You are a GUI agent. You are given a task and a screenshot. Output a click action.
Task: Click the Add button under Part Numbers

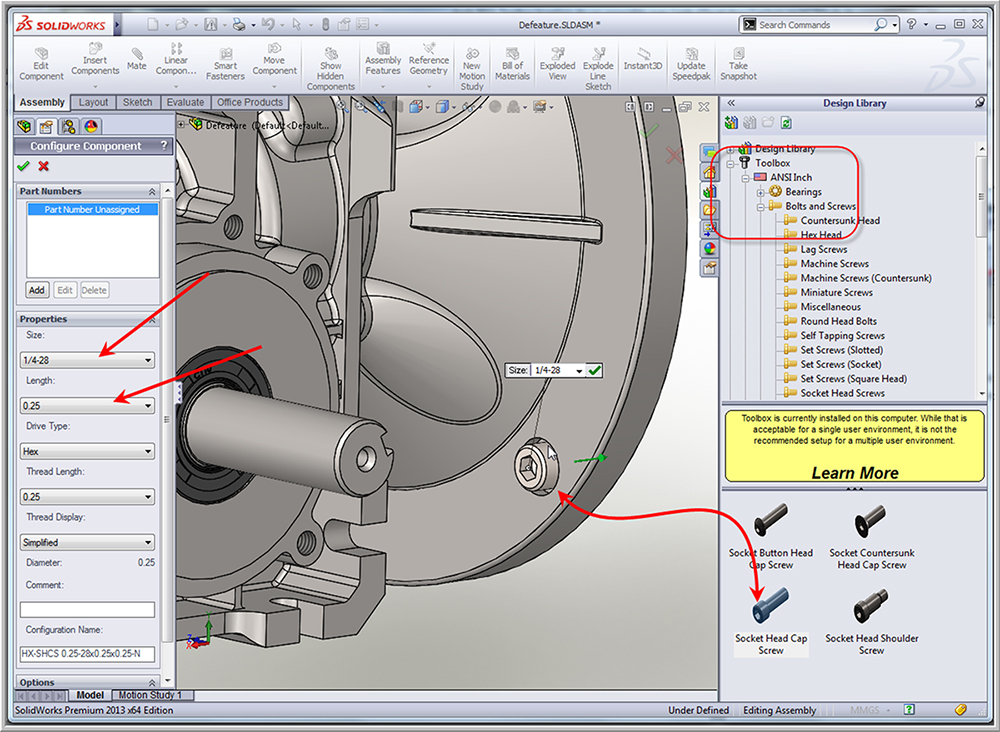point(37,289)
